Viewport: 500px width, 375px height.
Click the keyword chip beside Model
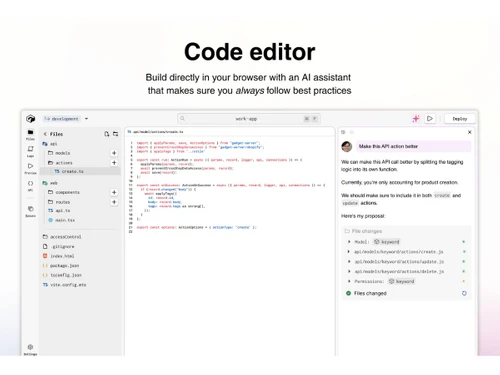[x=387, y=242]
